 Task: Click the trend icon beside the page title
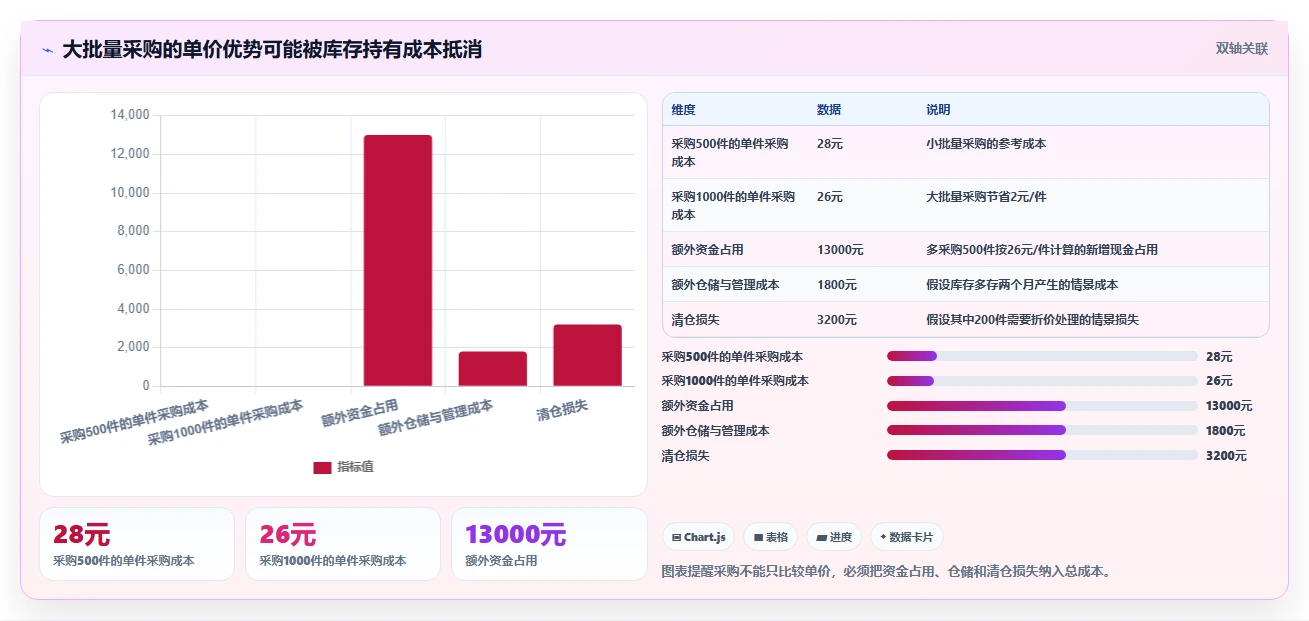[x=48, y=50]
